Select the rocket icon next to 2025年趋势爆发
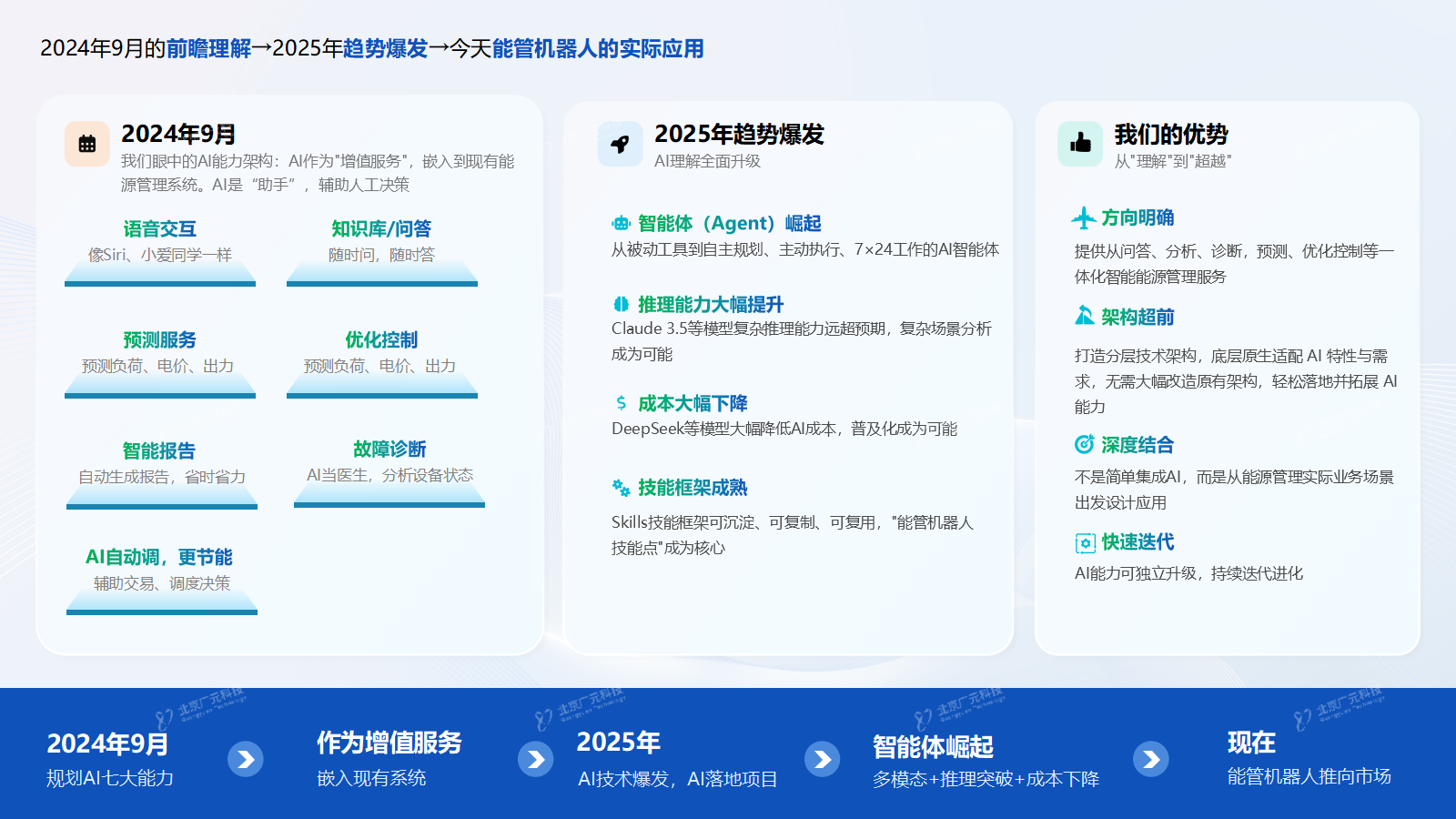Viewport: 1456px width, 819px height. 620,142
